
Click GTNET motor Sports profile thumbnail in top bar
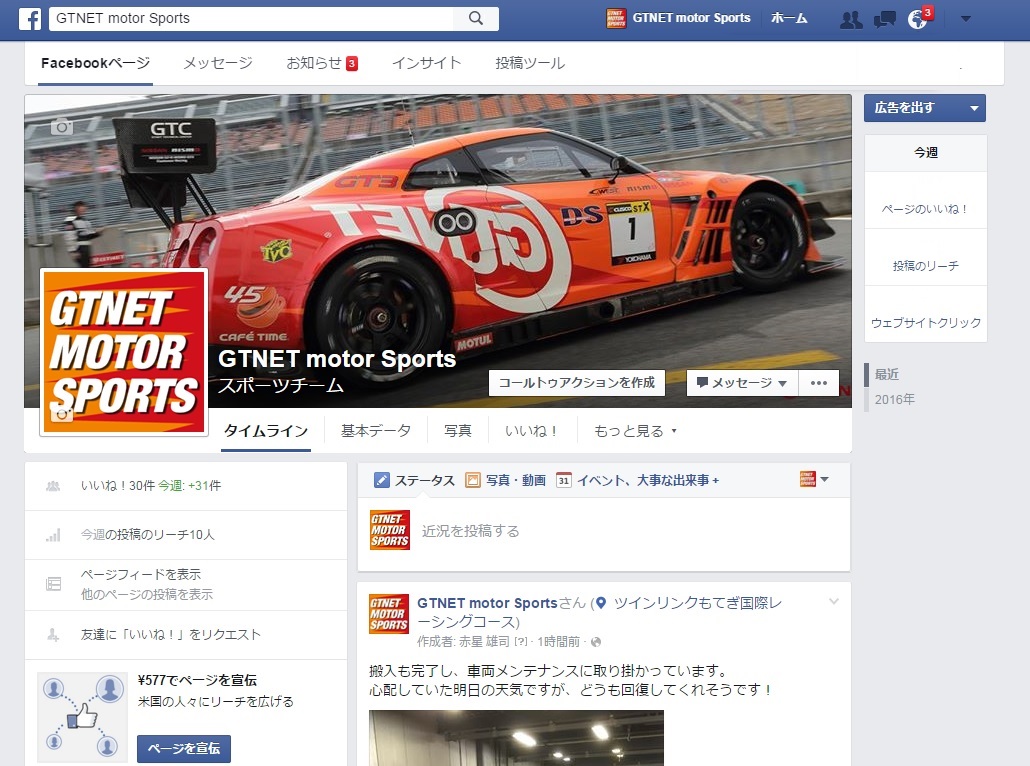point(616,18)
